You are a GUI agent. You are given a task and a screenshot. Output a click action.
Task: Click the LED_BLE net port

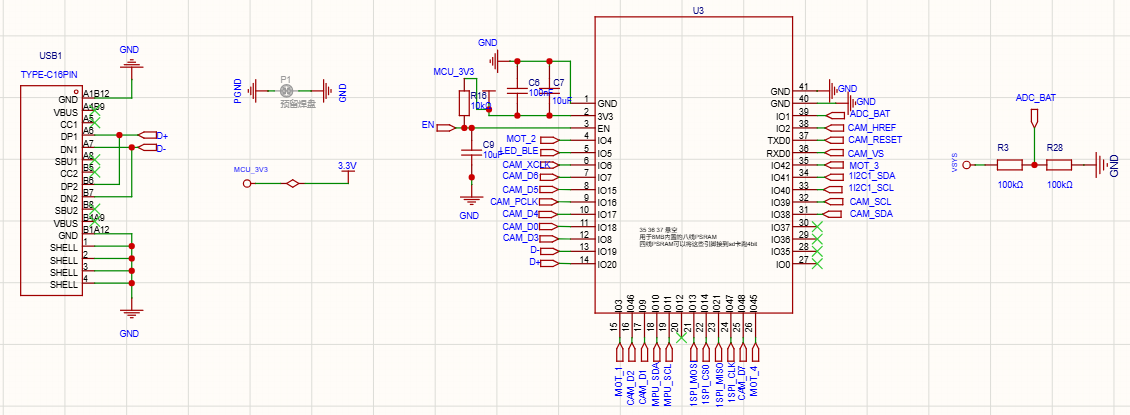pos(549,152)
